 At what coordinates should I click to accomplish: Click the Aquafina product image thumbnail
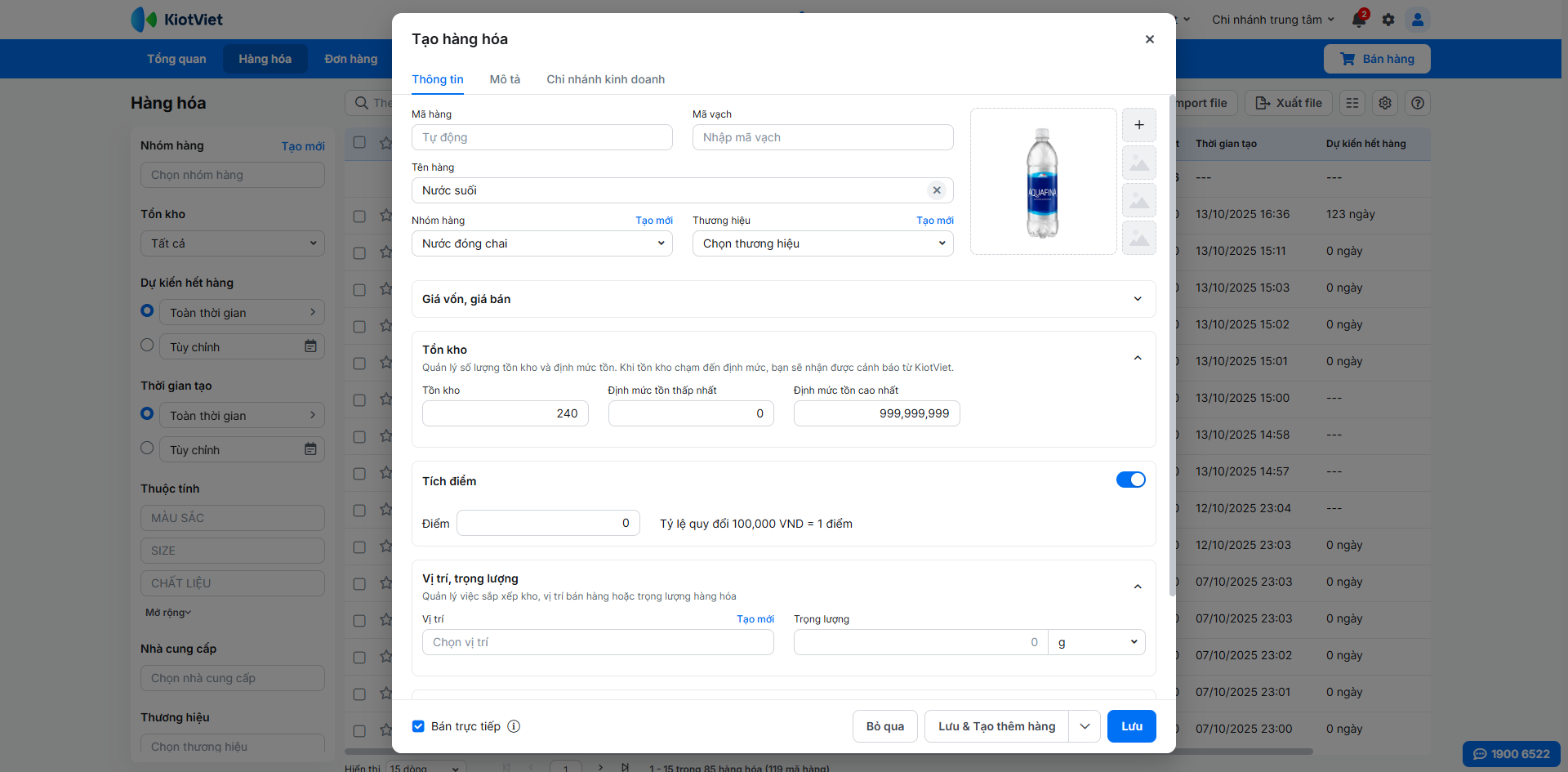[x=1042, y=182]
